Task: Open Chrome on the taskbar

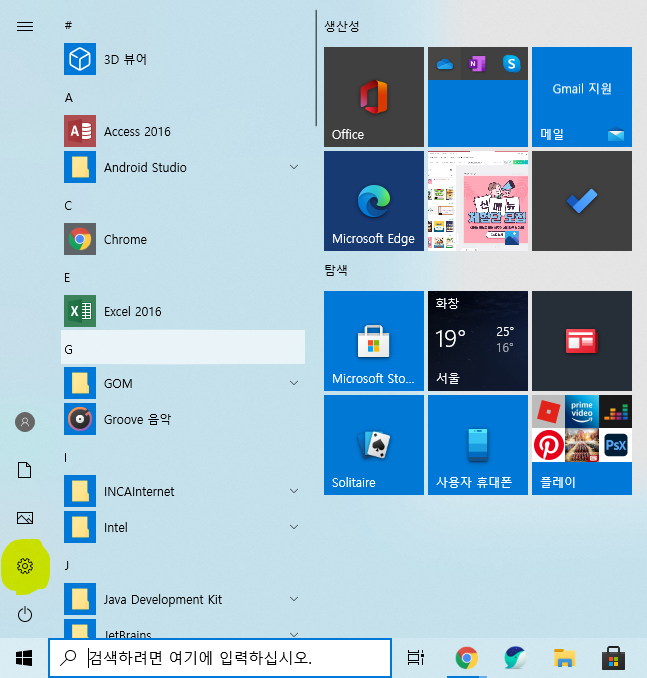Action: [x=467, y=658]
